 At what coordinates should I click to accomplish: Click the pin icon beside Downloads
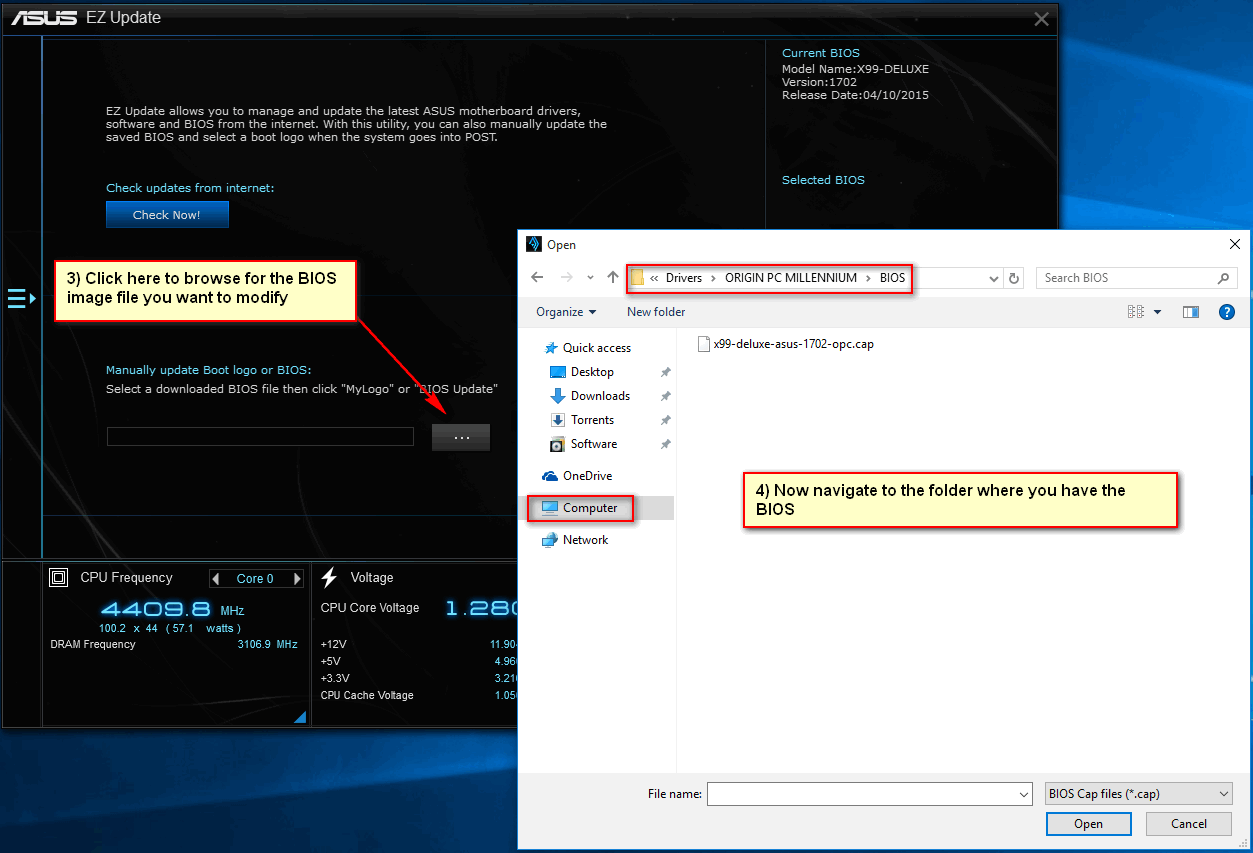pos(665,396)
